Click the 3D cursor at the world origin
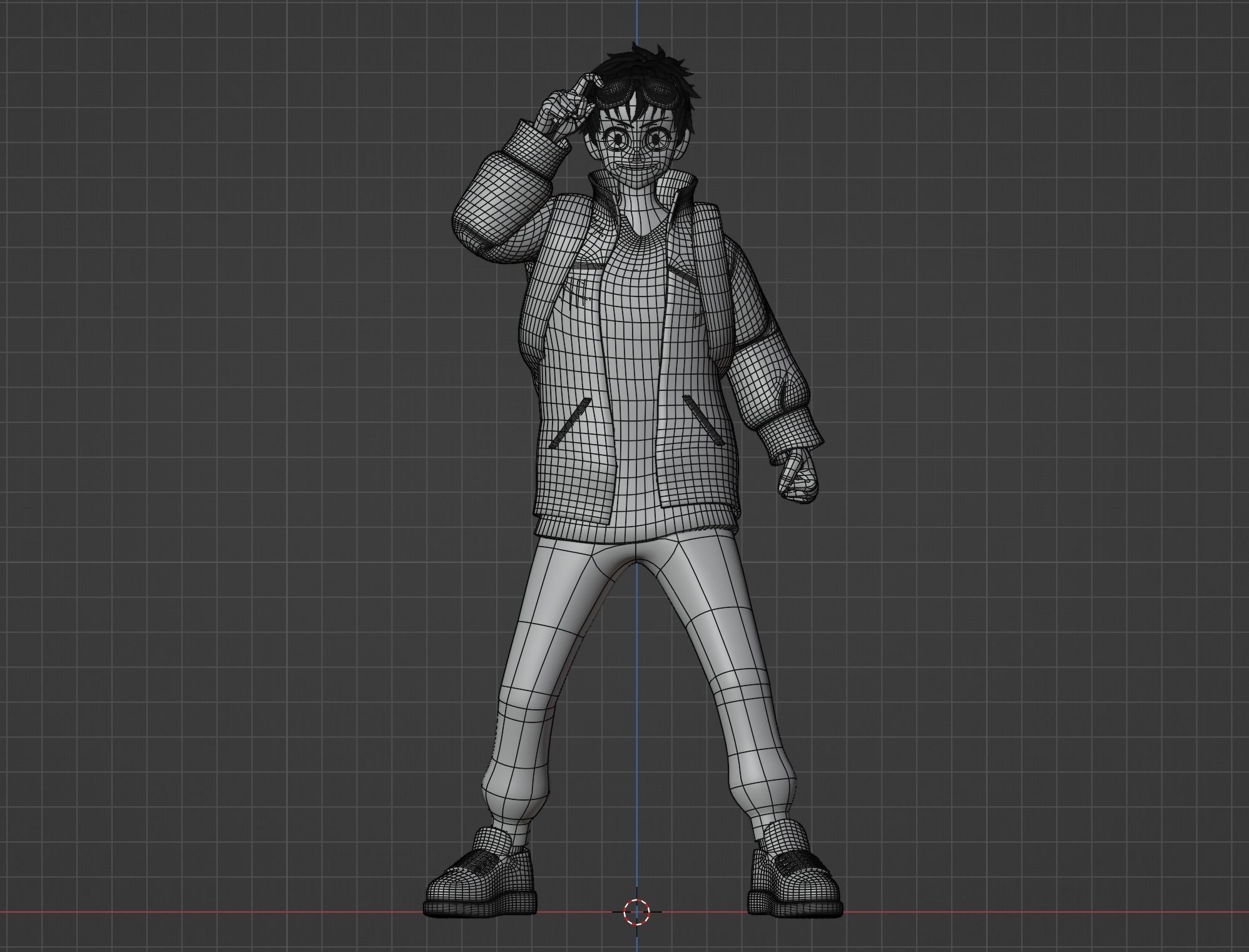 pyautogui.click(x=637, y=911)
